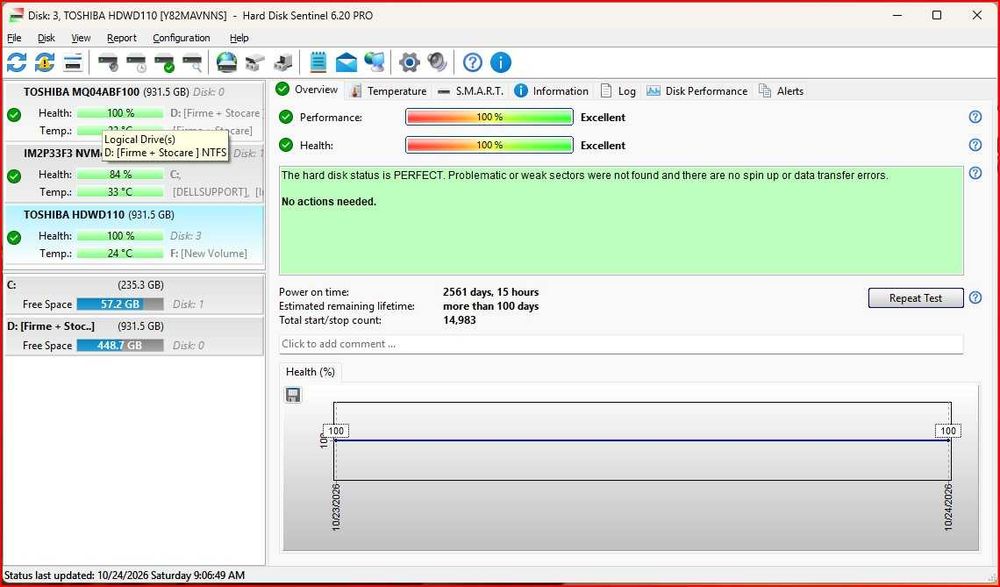Select TOSHIBA HDWD110 disk entry
The image size is (1000, 587).
pyautogui.click(x=134, y=234)
